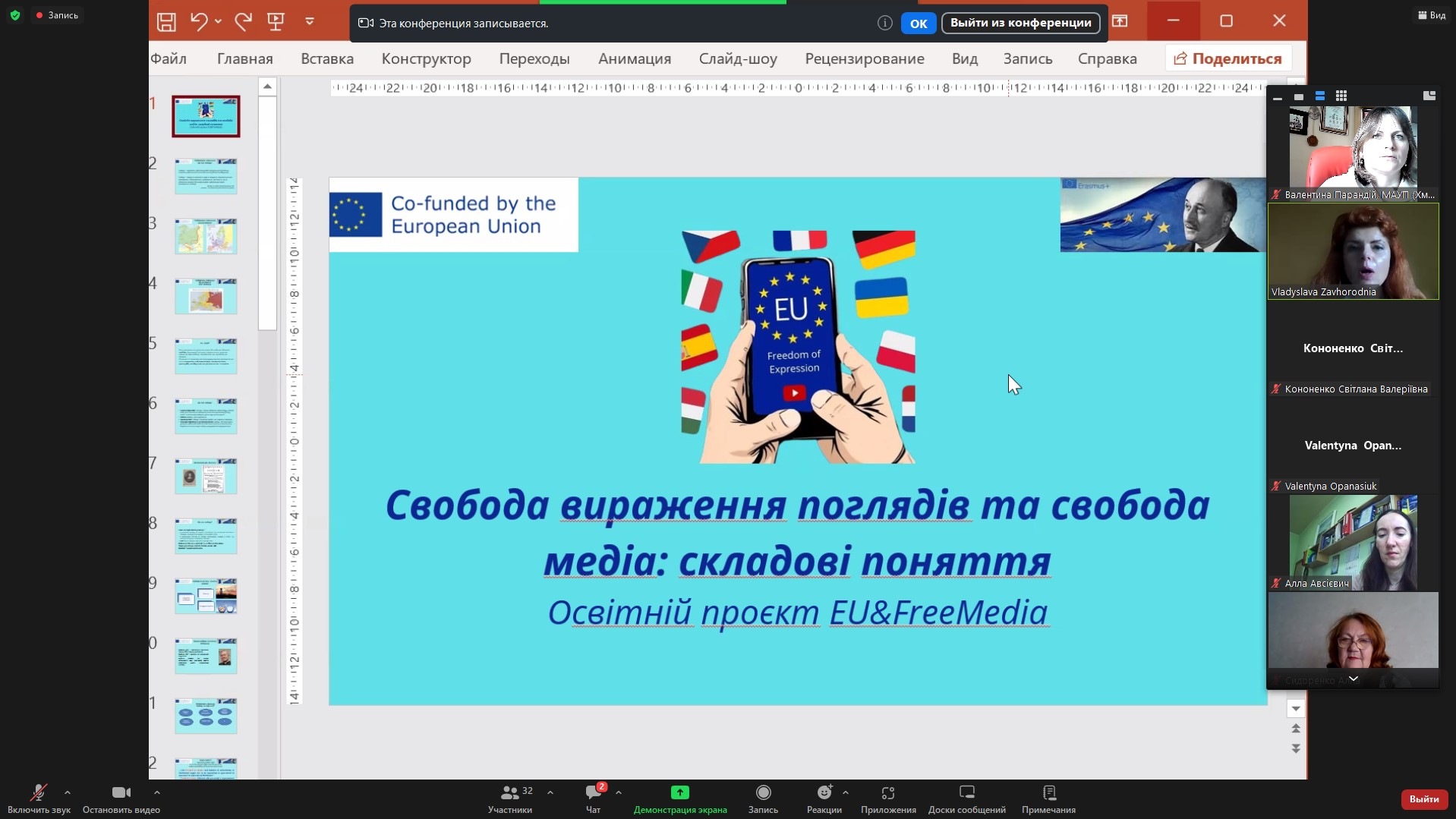
Task: Open the Zoom Chat panel
Action: pos(593,799)
